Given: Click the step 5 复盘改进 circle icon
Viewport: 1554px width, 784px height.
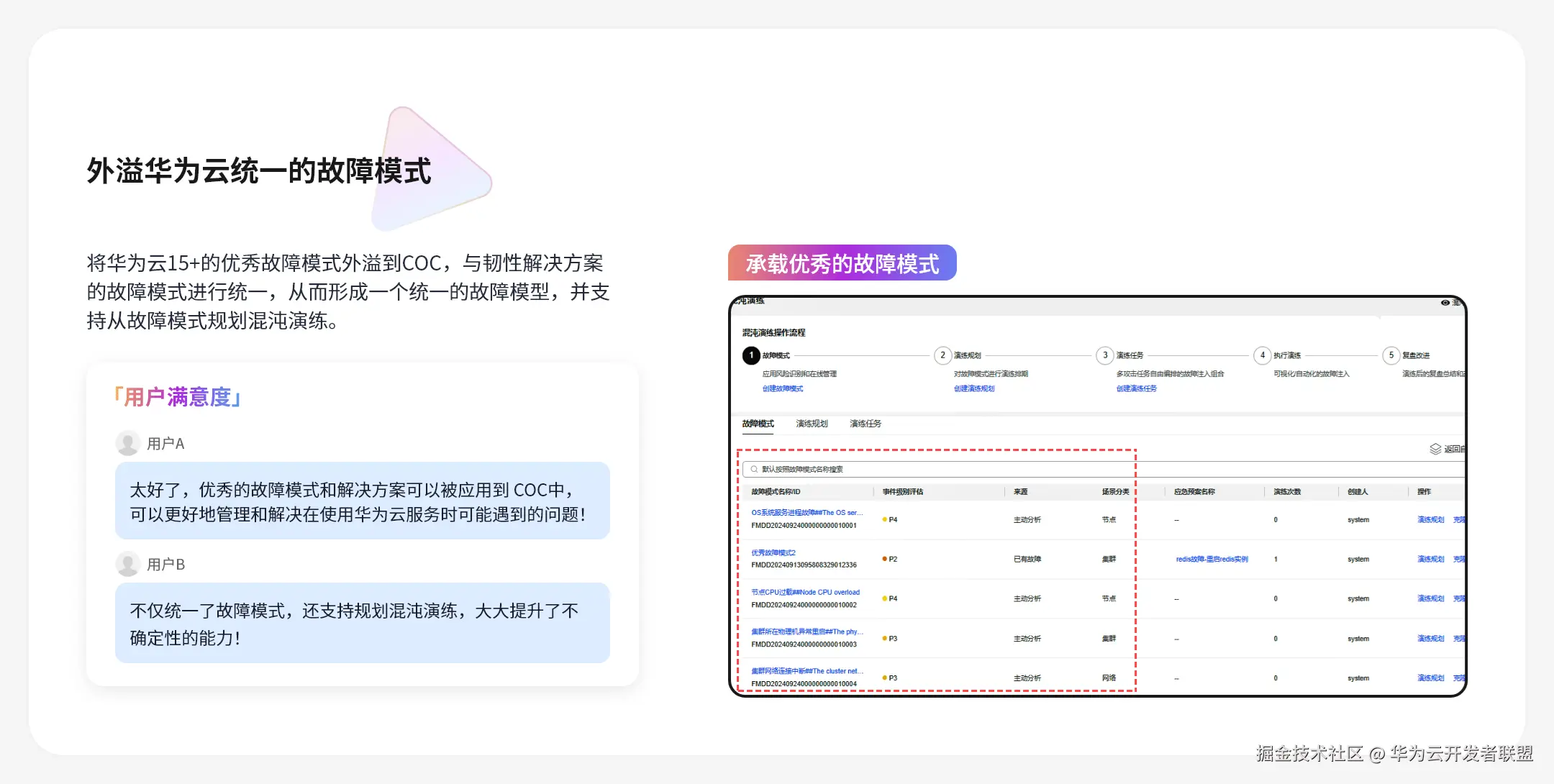Looking at the screenshot, I should click(1391, 355).
